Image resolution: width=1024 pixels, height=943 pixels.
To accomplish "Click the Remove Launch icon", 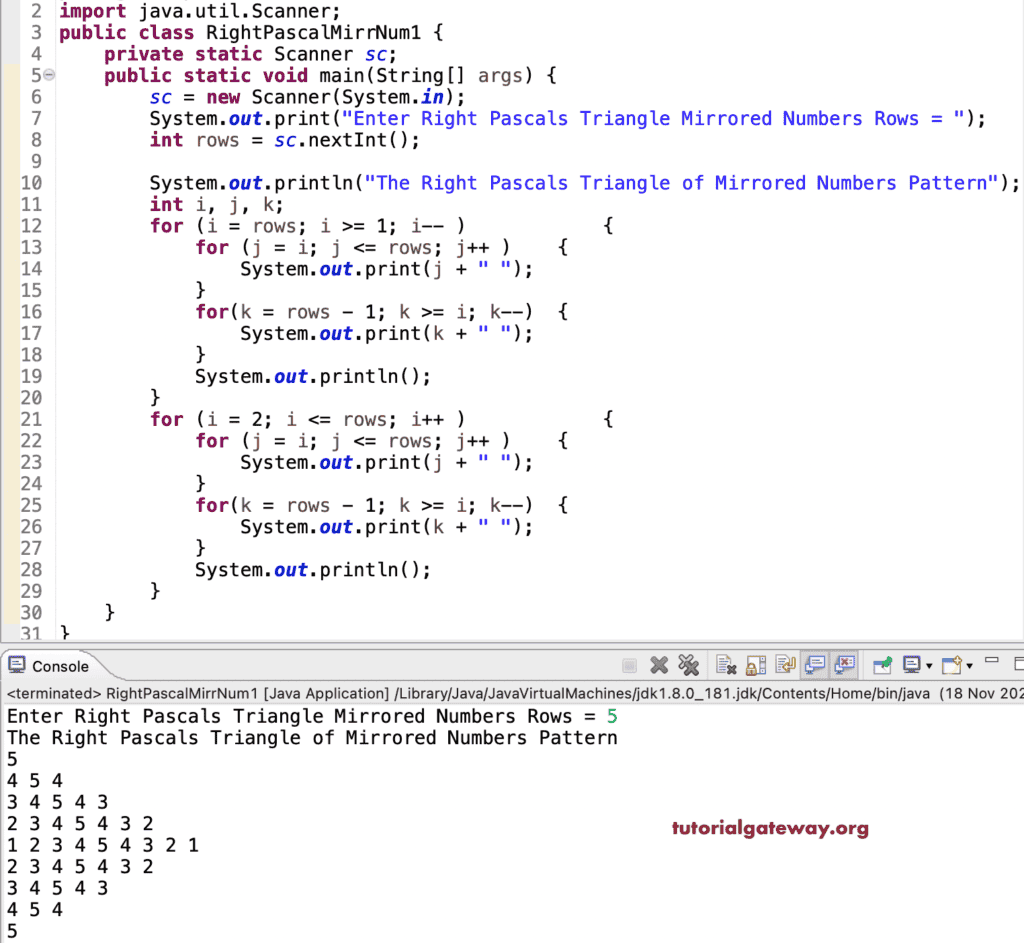I will (657, 665).
